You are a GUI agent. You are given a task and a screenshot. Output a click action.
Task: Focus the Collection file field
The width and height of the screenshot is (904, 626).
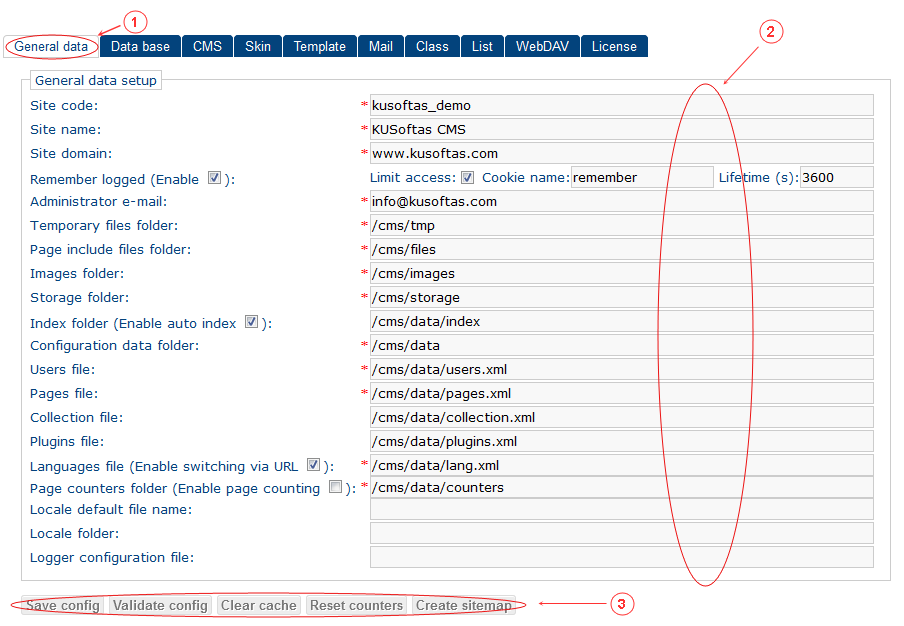622,417
